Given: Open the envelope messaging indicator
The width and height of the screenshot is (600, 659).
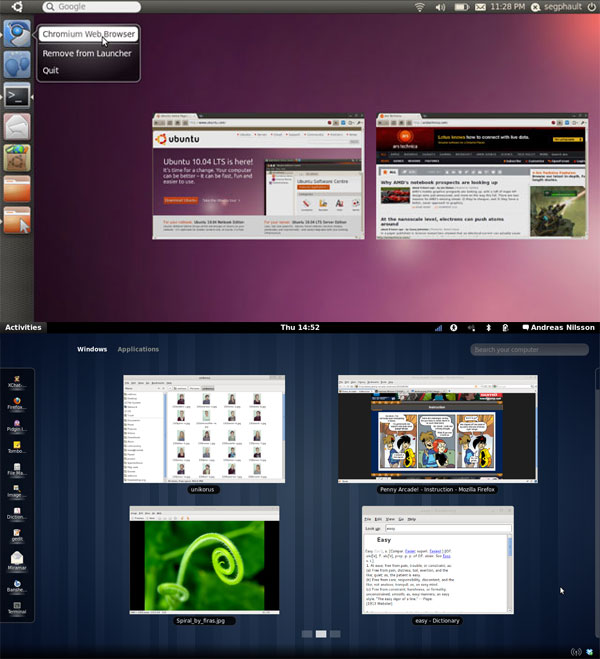Looking at the screenshot, I should click(480, 7).
